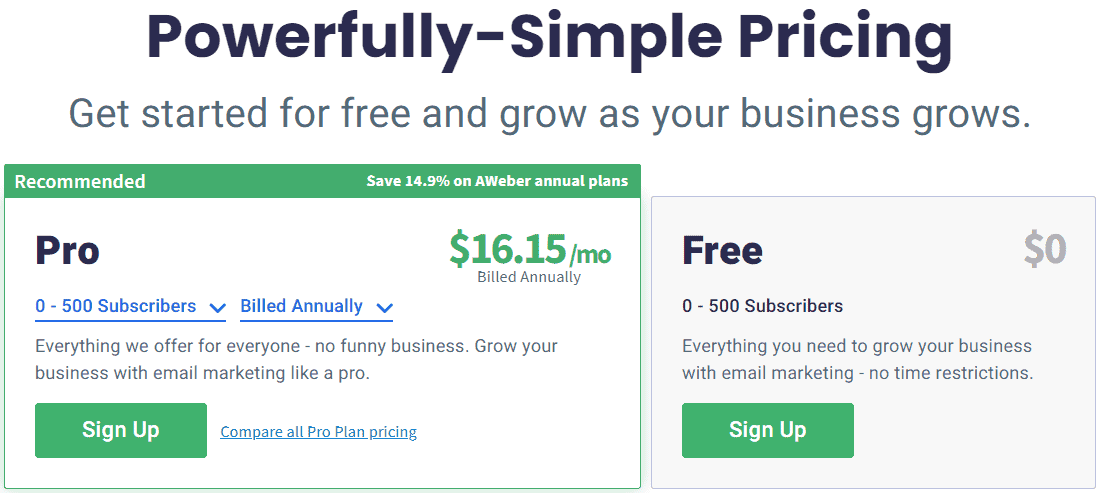Sign up for the Free plan
The width and height of the screenshot is (1100, 493).
(767, 430)
